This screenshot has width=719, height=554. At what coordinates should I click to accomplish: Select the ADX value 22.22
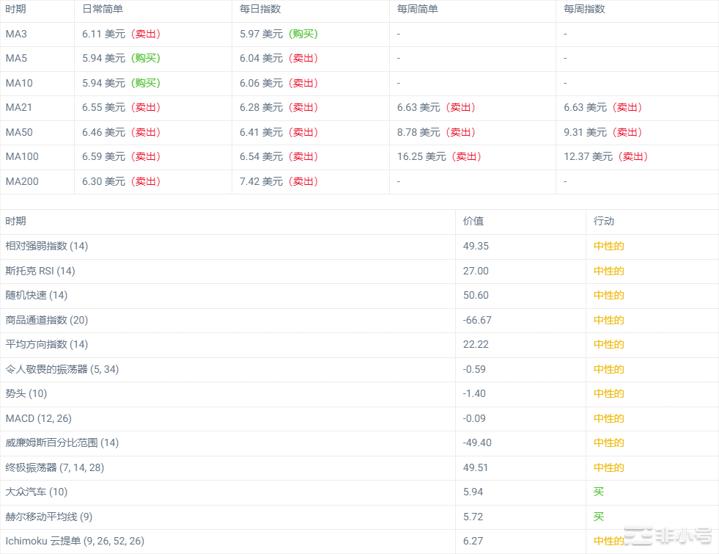point(476,344)
